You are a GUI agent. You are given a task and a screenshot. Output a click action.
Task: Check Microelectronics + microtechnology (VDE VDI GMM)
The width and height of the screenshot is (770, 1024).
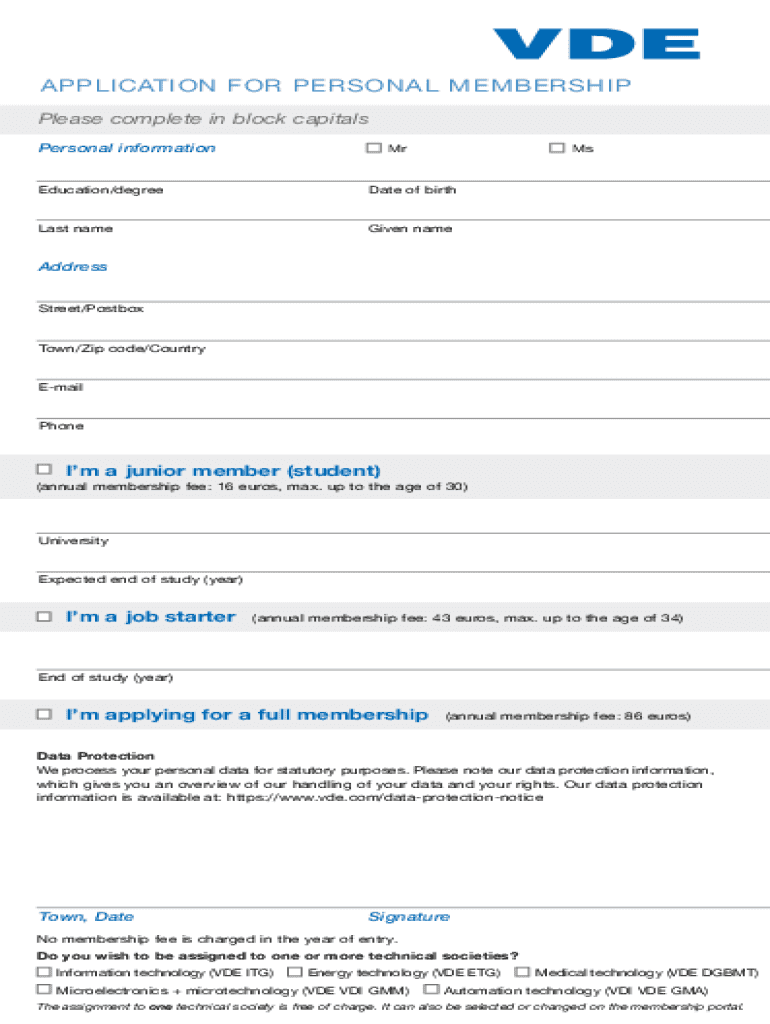click(44, 989)
